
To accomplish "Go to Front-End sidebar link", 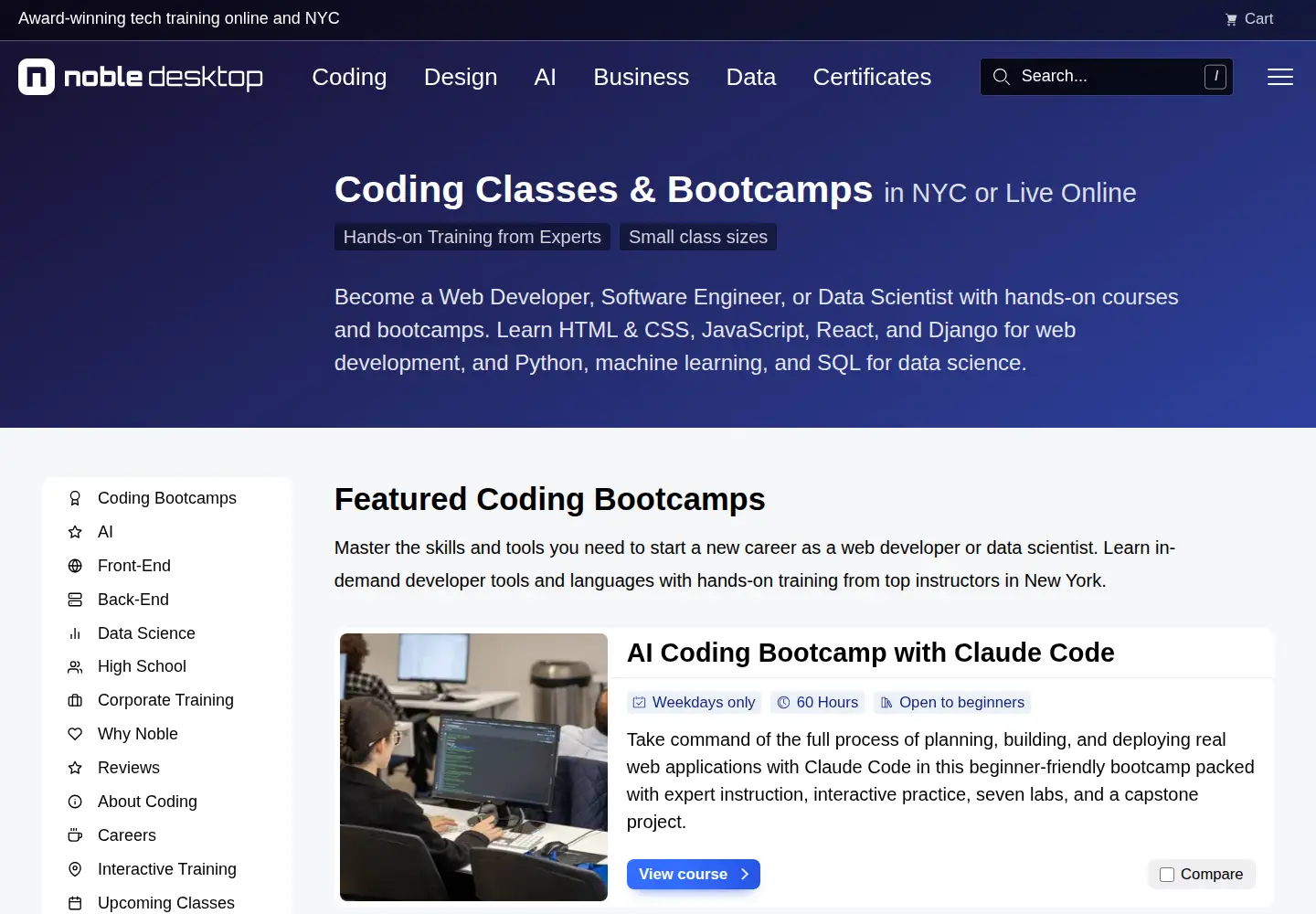I will click(134, 566).
